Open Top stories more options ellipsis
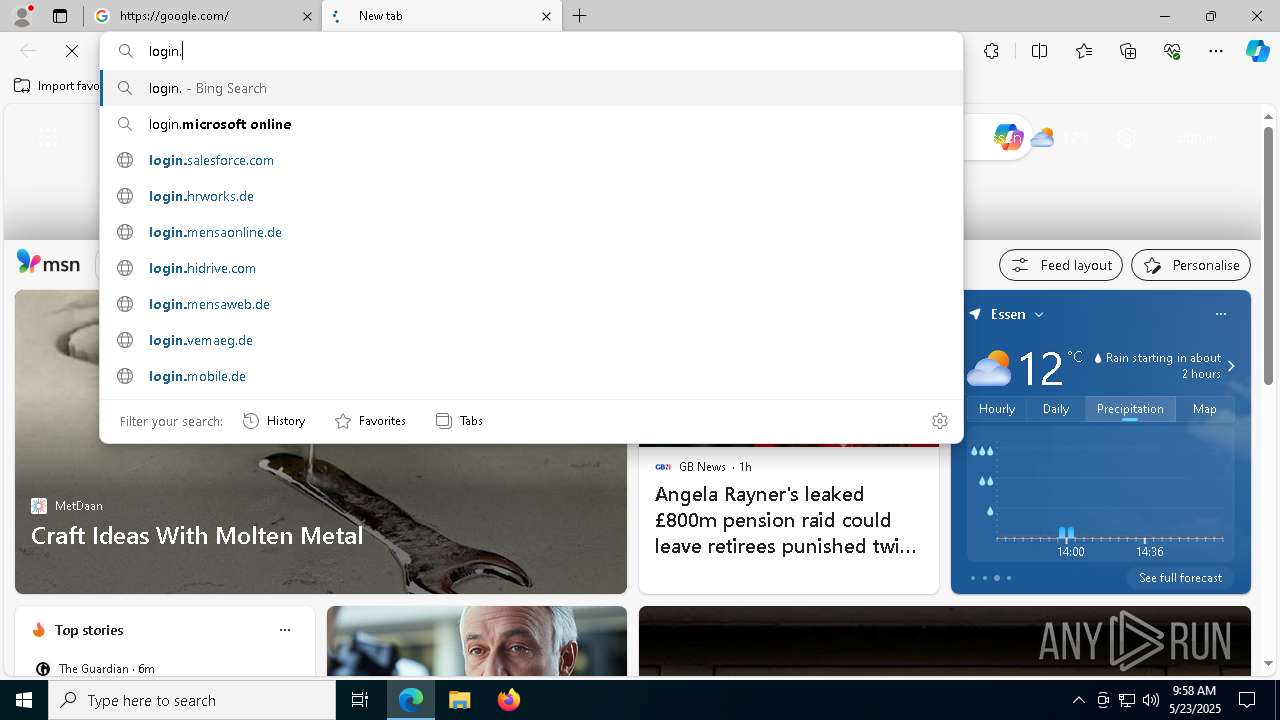Image resolution: width=1280 pixels, height=720 pixels. 285,630
